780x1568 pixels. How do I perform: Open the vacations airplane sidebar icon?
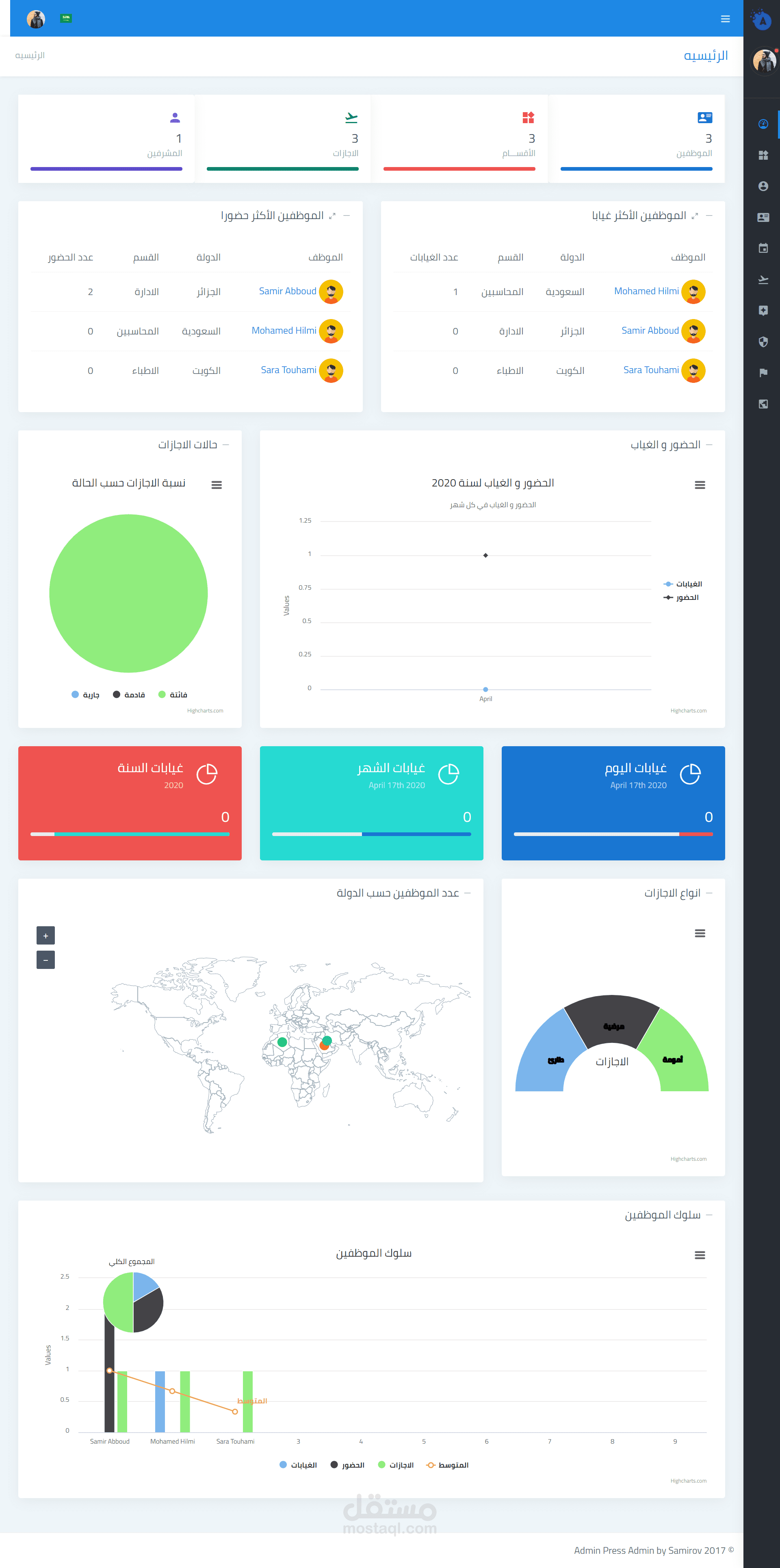click(x=763, y=279)
